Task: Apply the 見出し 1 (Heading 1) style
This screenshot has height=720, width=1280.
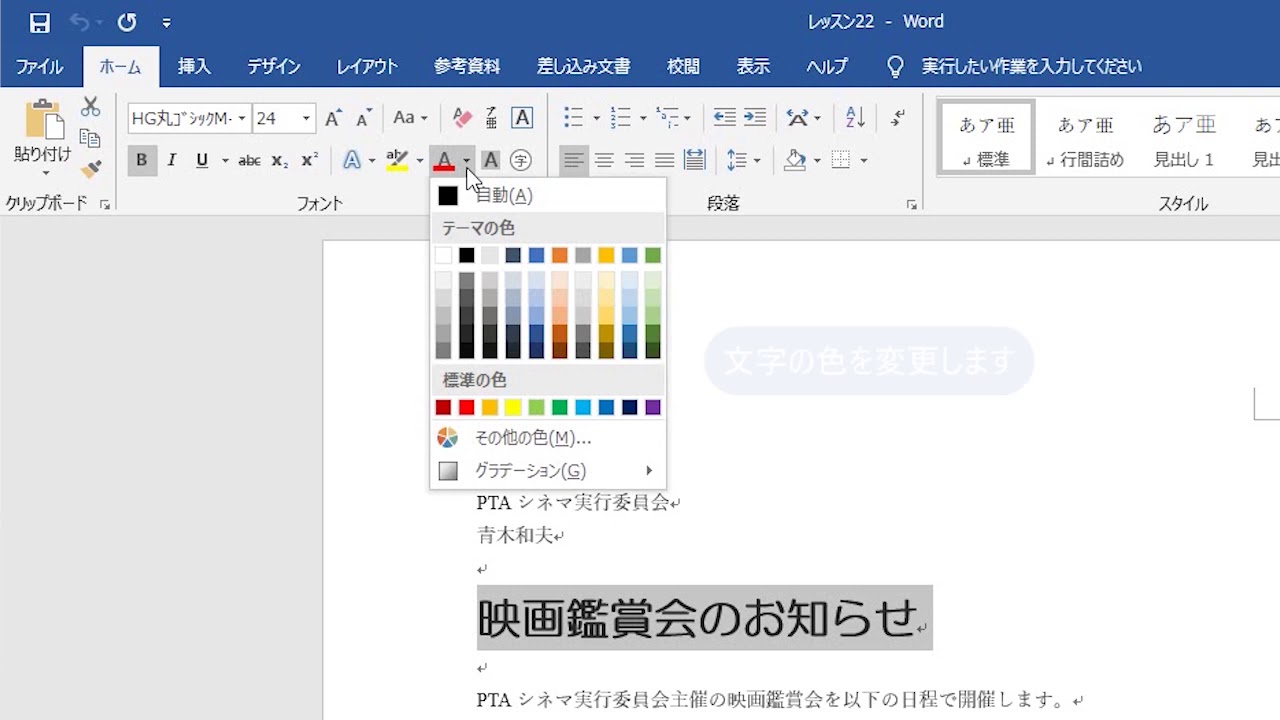Action: coord(1184,138)
